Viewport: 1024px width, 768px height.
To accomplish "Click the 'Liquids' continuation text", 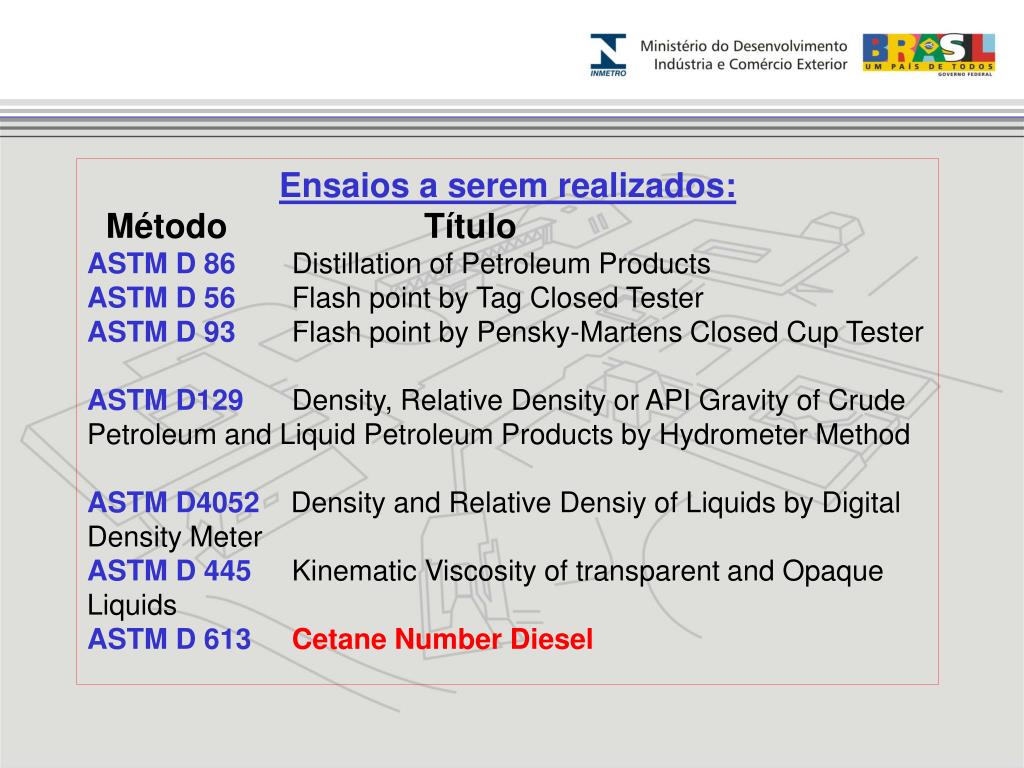I will (132, 605).
